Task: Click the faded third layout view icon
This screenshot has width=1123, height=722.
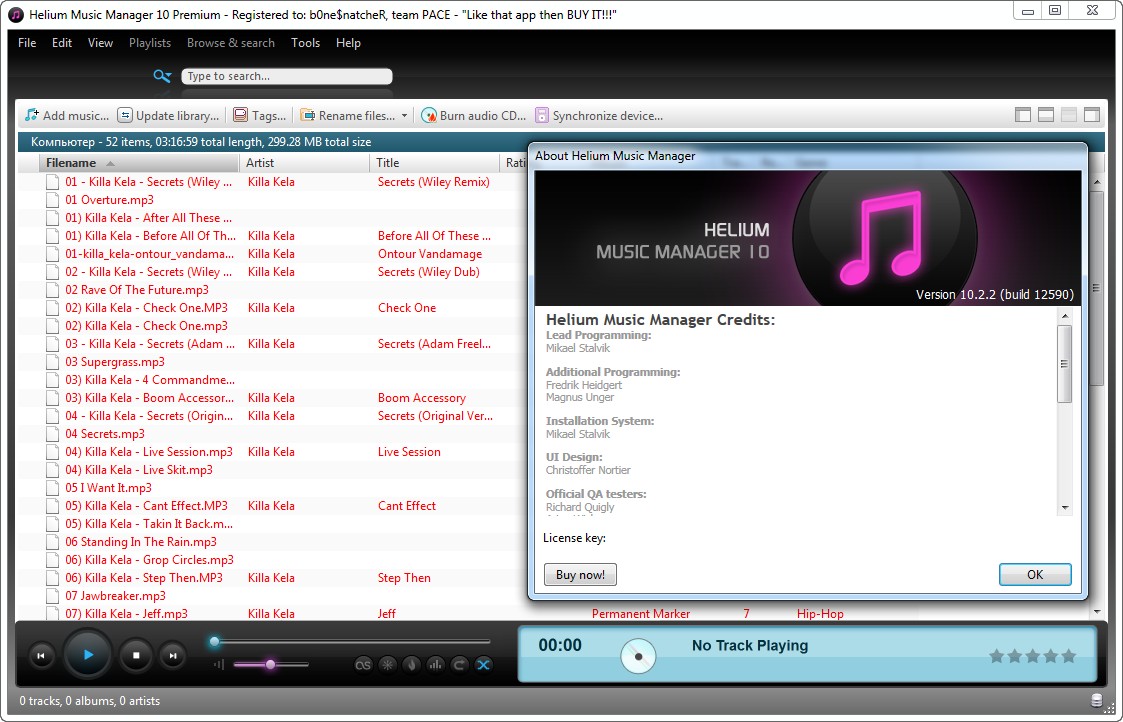Action: tap(1069, 115)
